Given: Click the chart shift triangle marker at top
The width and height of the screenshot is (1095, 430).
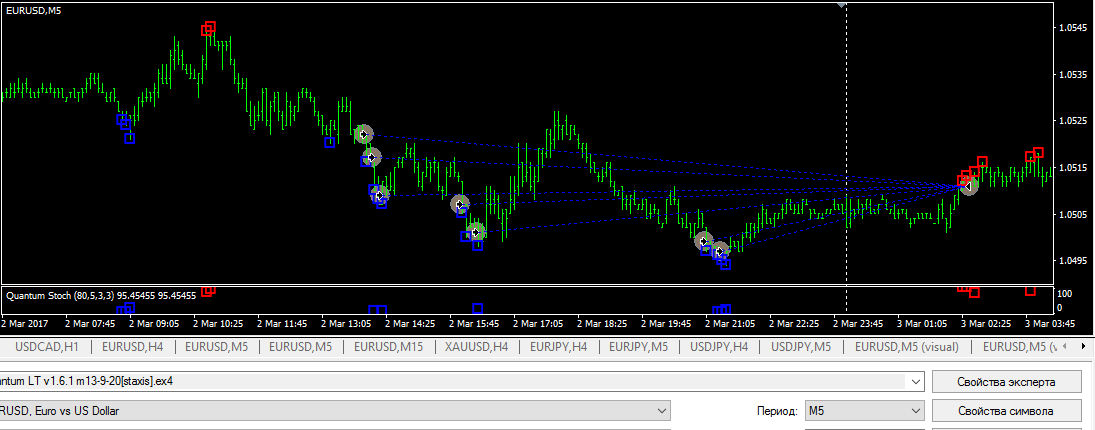Looking at the screenshot, I should 842,4.
